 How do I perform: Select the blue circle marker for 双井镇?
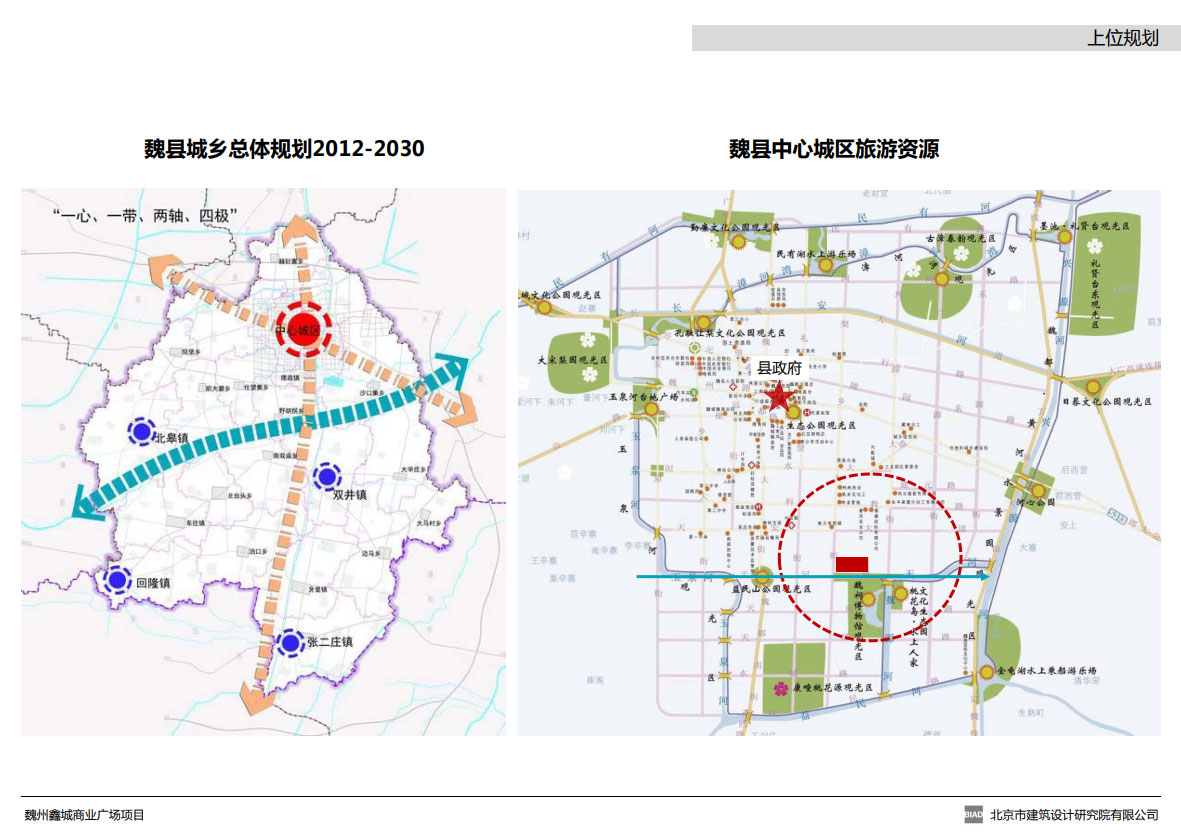pyautogui.click(x=326, y=477)
